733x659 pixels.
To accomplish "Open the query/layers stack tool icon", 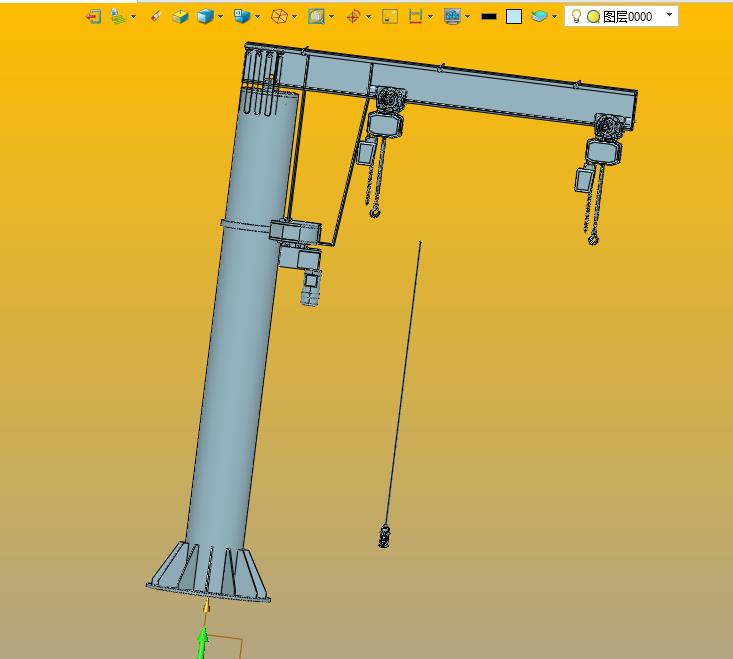I will click(x=118, y=17).
